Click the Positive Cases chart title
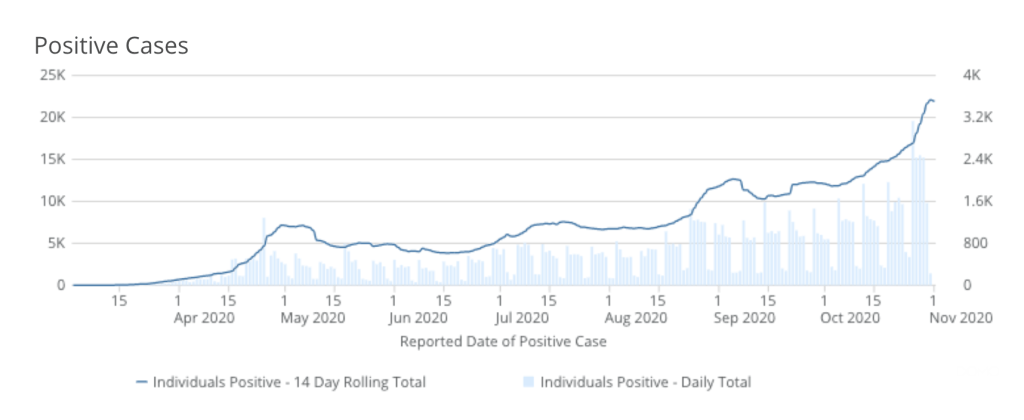1024x420 pixels. click(111, 46)
